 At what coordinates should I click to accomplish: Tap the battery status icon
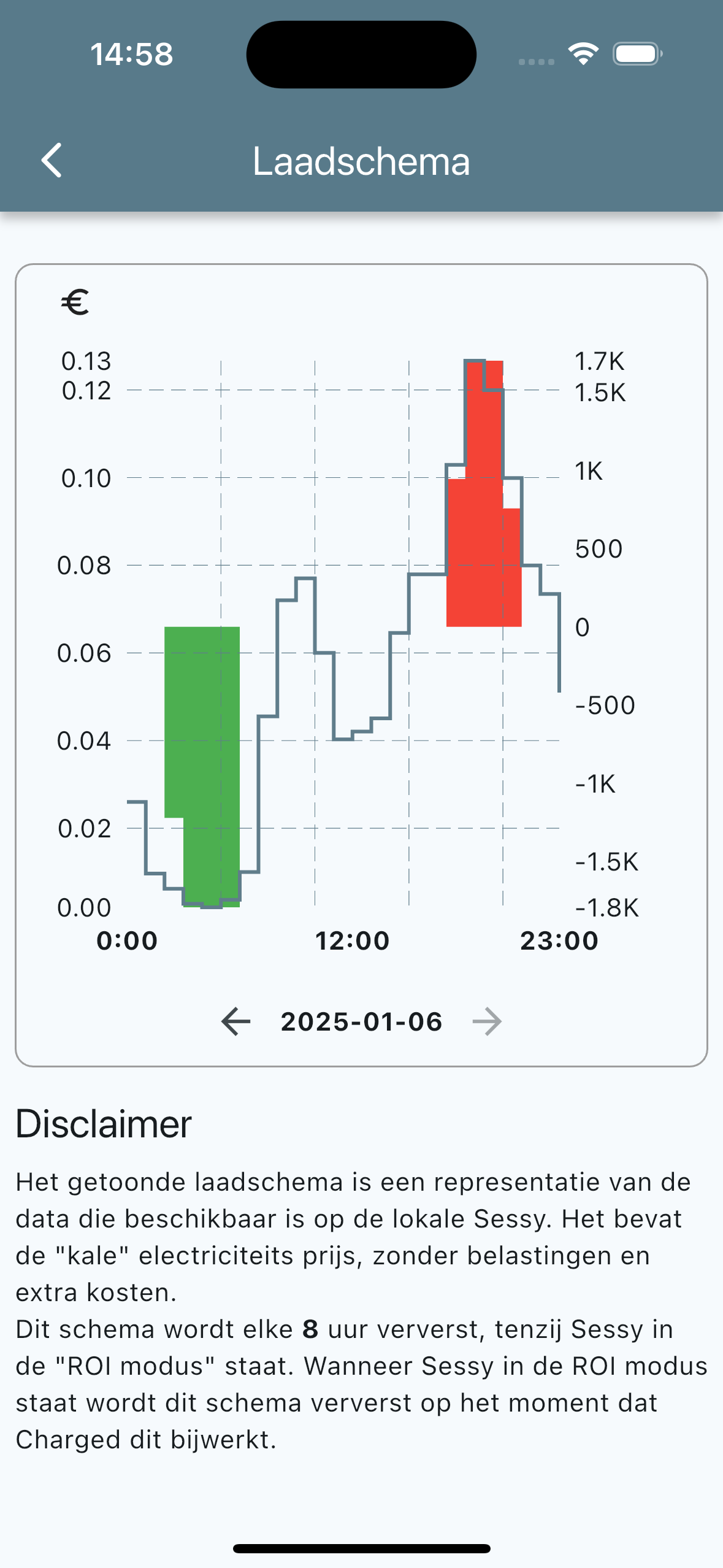coord(637,54)
